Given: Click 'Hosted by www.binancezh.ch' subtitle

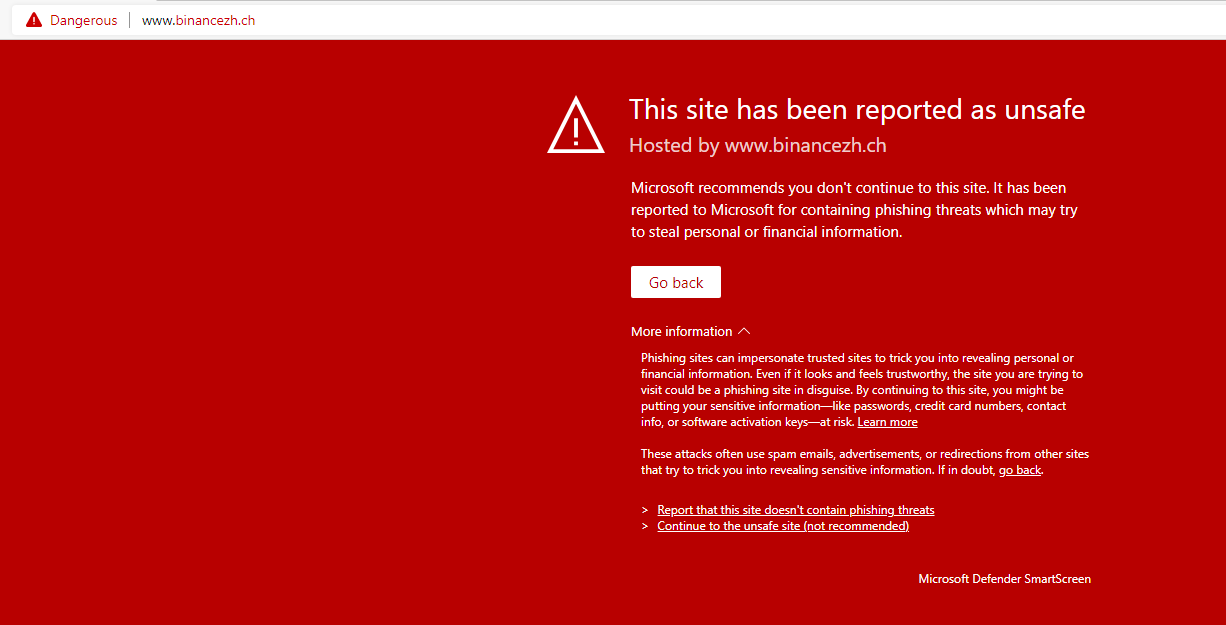Looking at the screenshot, I should (758, 145).
